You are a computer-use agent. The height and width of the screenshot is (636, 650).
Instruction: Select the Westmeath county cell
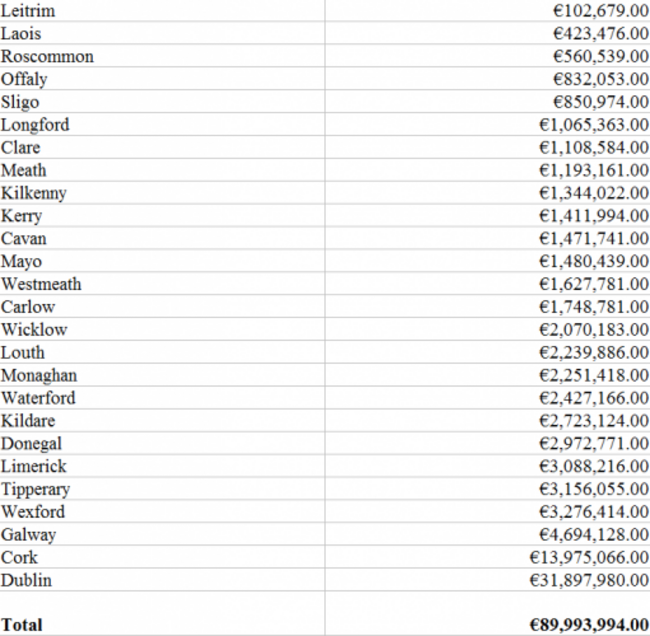pyautogui.click(x=162, y=284)
